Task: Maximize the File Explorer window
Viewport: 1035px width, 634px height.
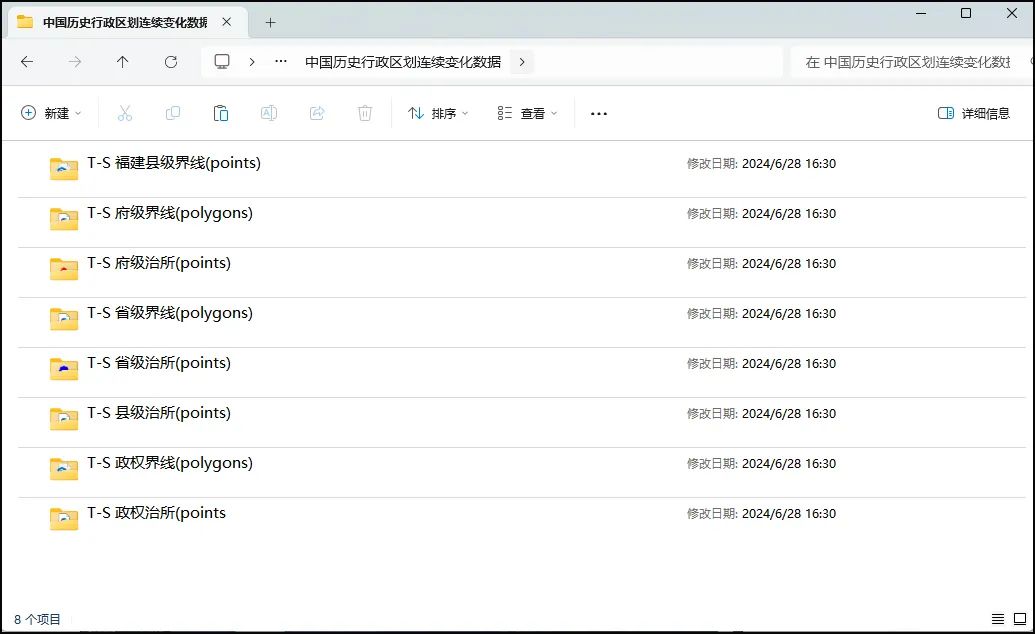Action: 966,13
